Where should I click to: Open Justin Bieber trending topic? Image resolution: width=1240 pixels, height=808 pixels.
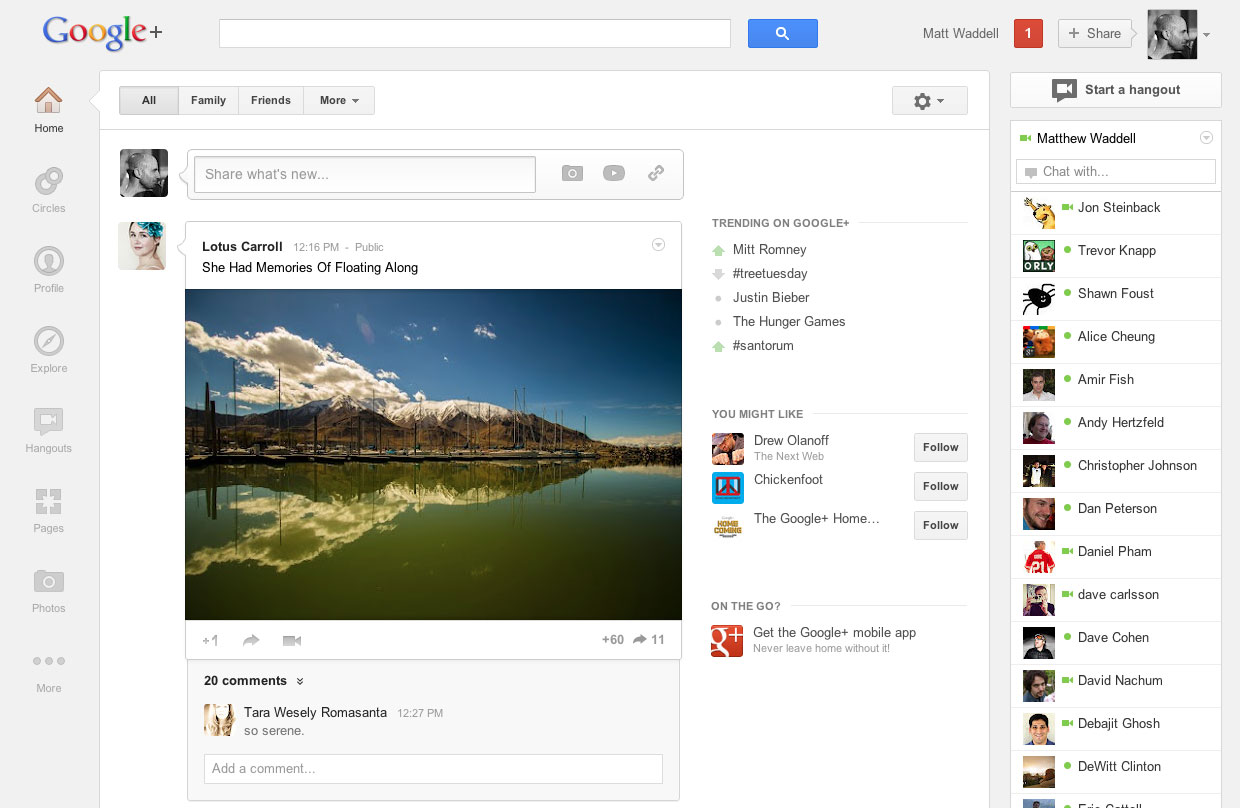[x=771, y=298]
